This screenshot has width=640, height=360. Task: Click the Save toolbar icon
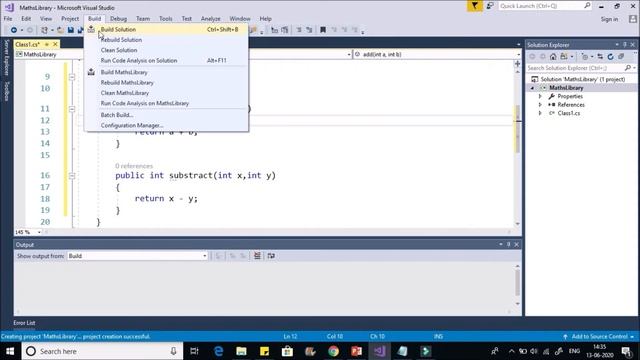[71, 30]
